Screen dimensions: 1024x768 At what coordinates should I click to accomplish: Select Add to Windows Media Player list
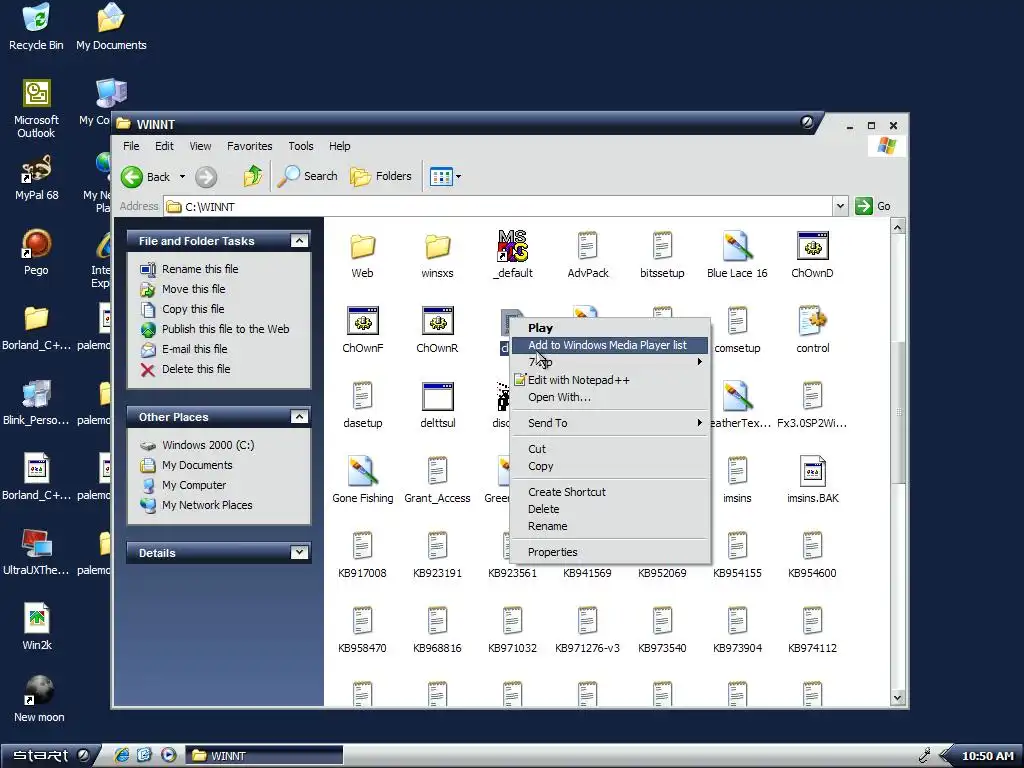pos(609,345)
